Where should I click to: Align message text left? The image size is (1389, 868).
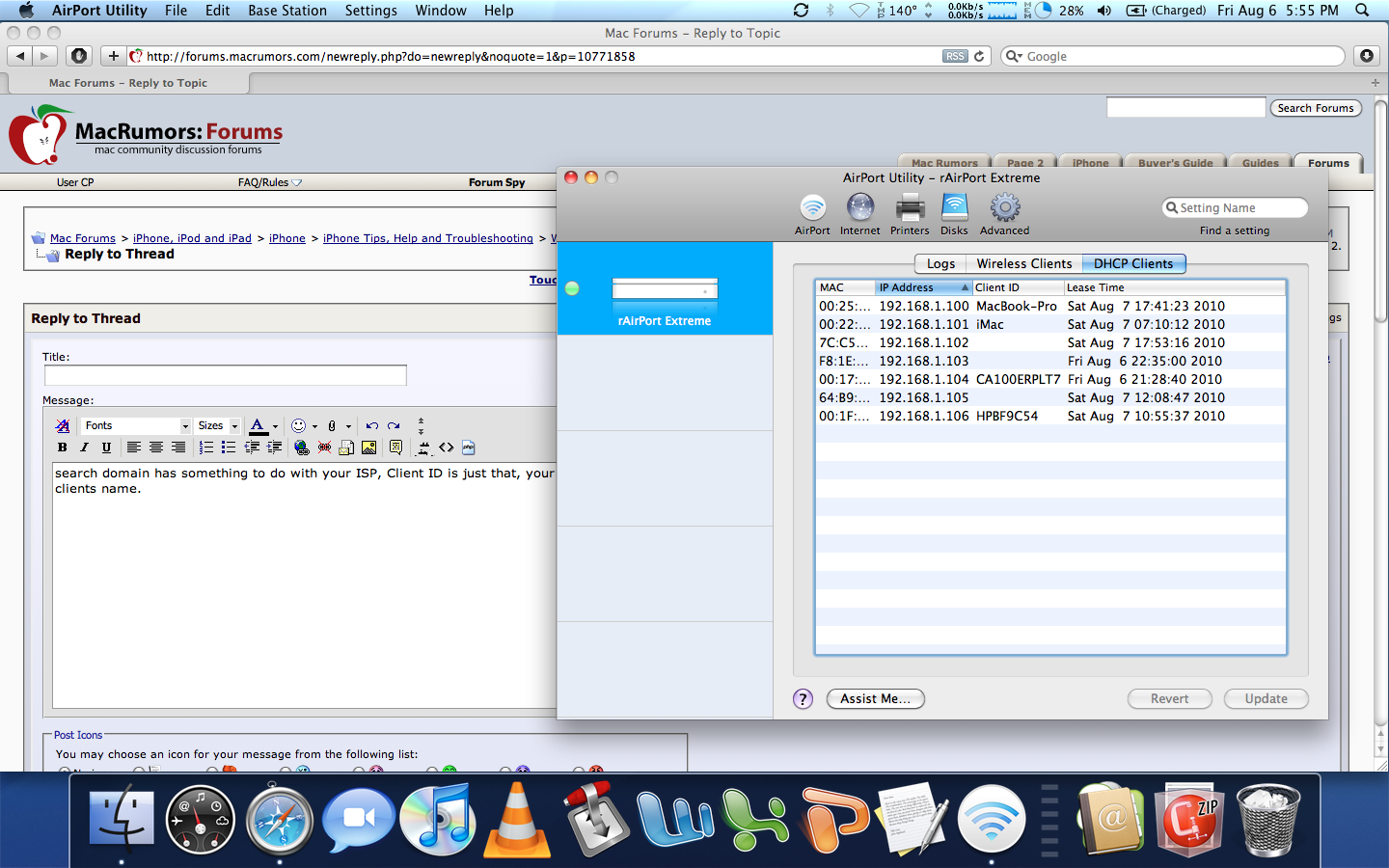coord(133,448)
